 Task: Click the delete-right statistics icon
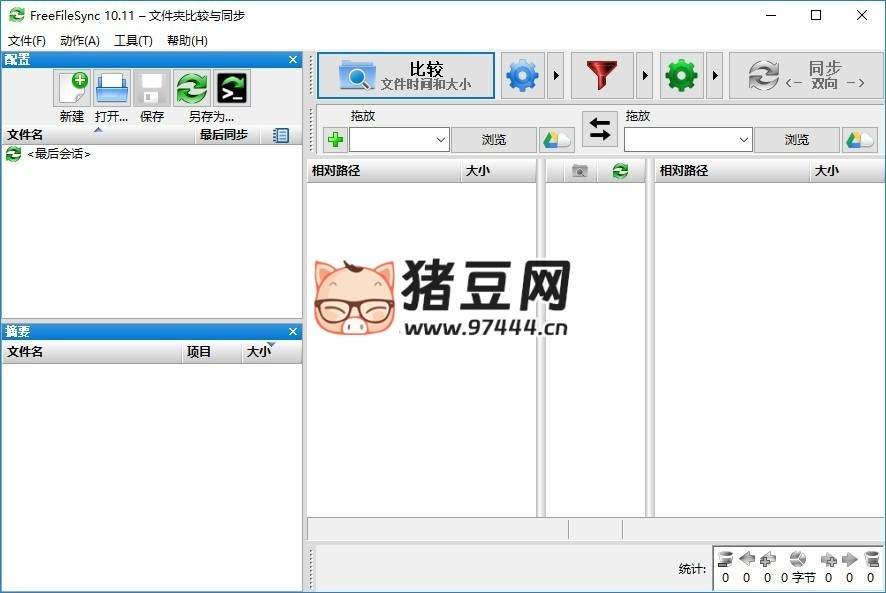pyautogui.click(x=871, y=560)
